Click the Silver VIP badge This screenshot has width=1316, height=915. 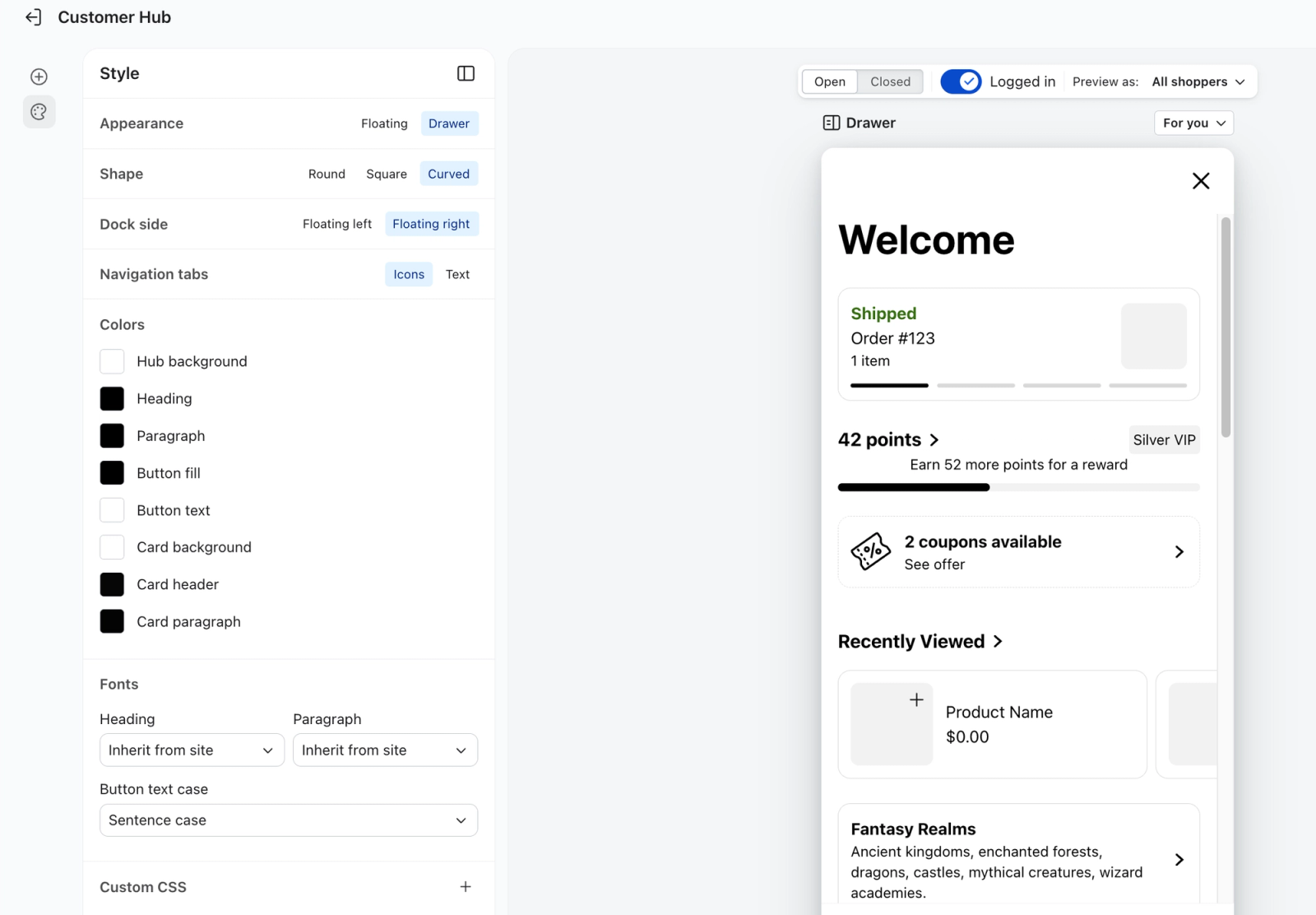point(1164,440)
